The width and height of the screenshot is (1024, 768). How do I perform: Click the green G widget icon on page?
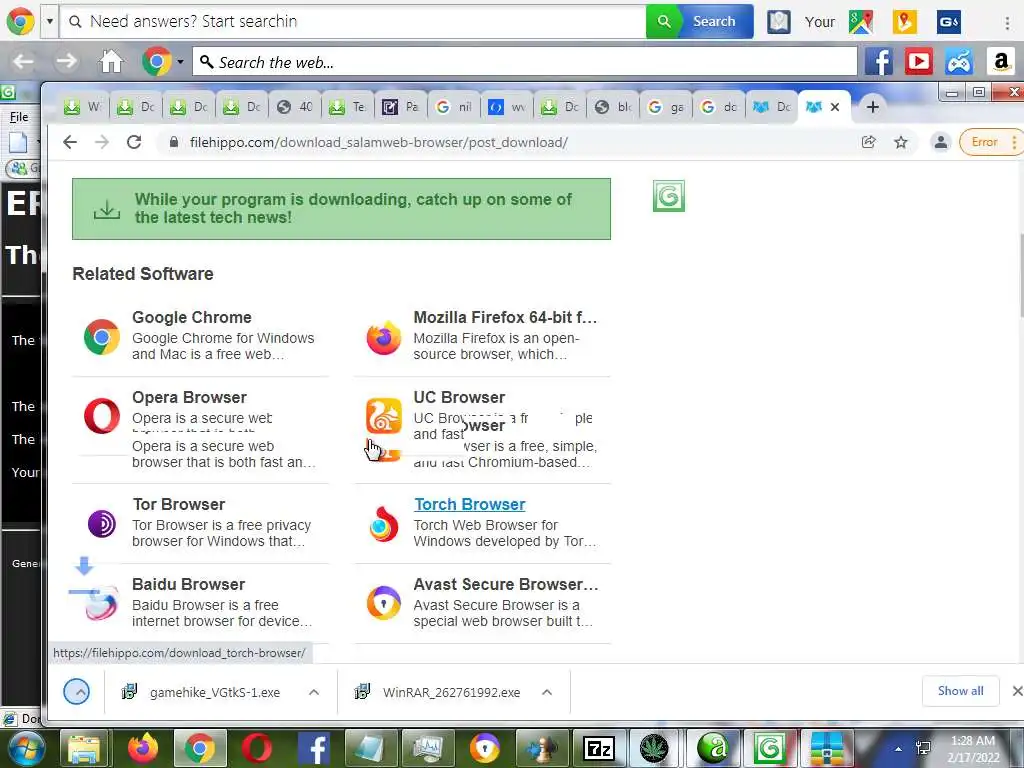coord(669,196)
